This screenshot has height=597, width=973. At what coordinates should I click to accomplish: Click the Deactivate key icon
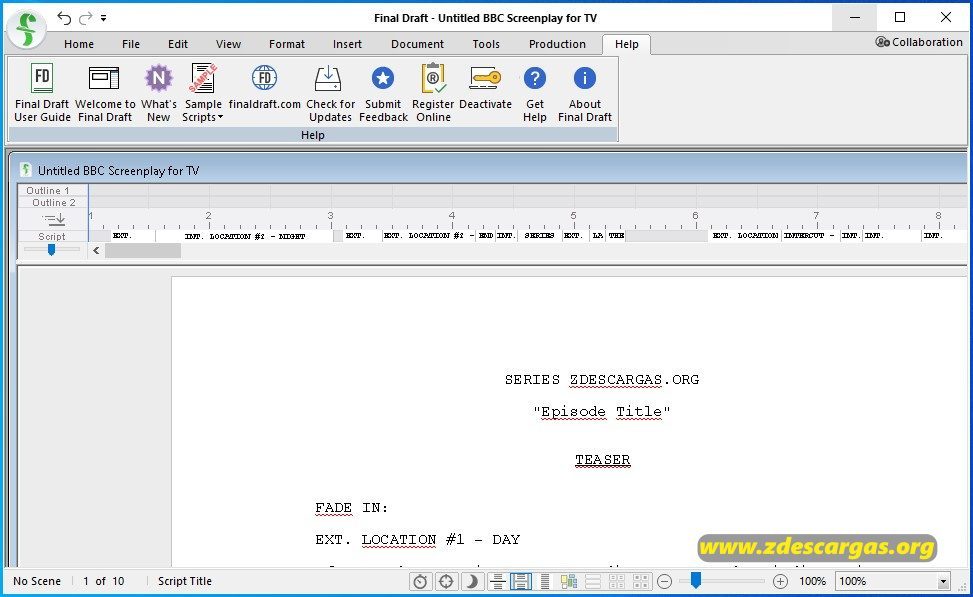pos(485,79)
